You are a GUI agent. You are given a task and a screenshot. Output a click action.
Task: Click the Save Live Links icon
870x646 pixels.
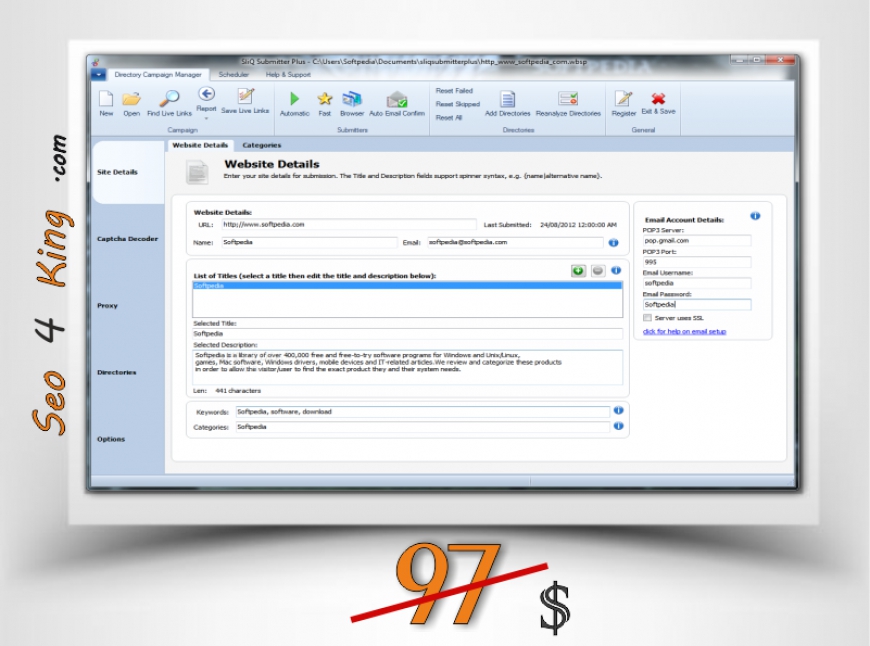click(245, 96)
